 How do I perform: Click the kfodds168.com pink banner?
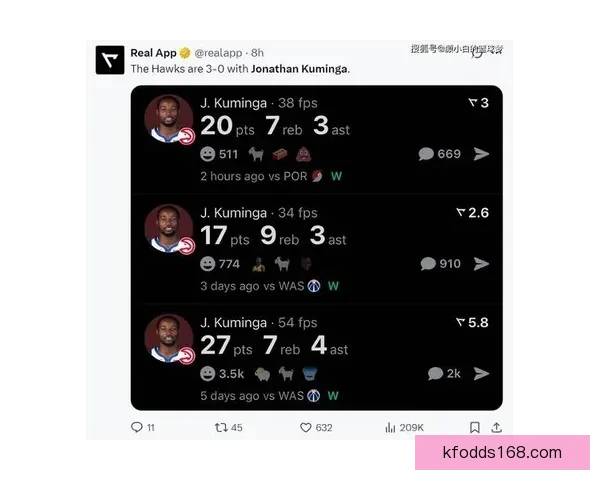502,452
